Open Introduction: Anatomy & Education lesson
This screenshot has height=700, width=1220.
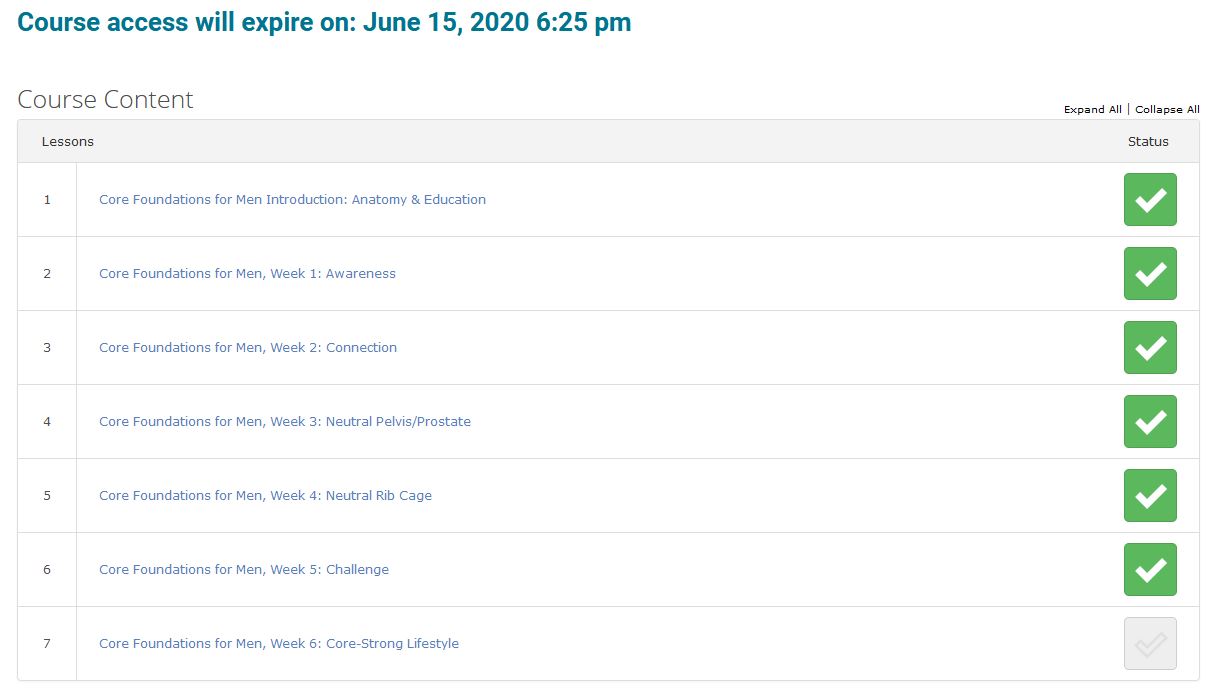pyautogui.click(x=292, y=200)
